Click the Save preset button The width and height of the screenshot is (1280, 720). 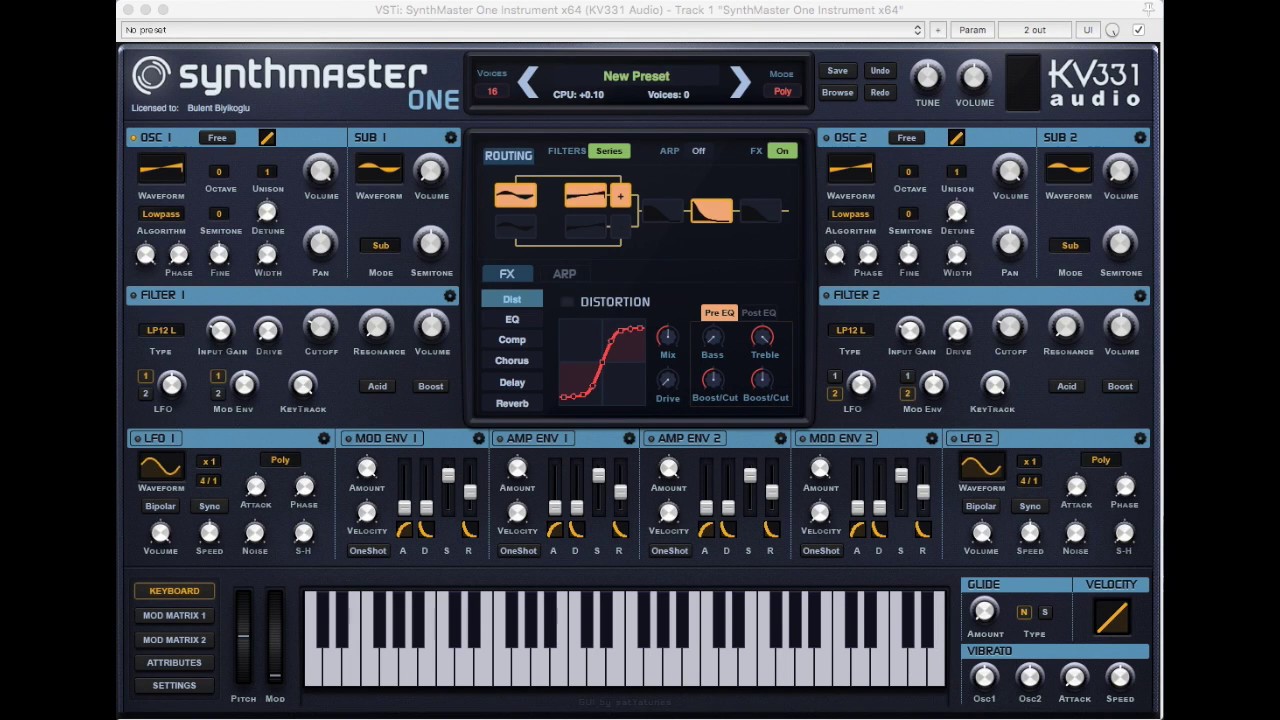pyautogui.click(x=837, y=71)
